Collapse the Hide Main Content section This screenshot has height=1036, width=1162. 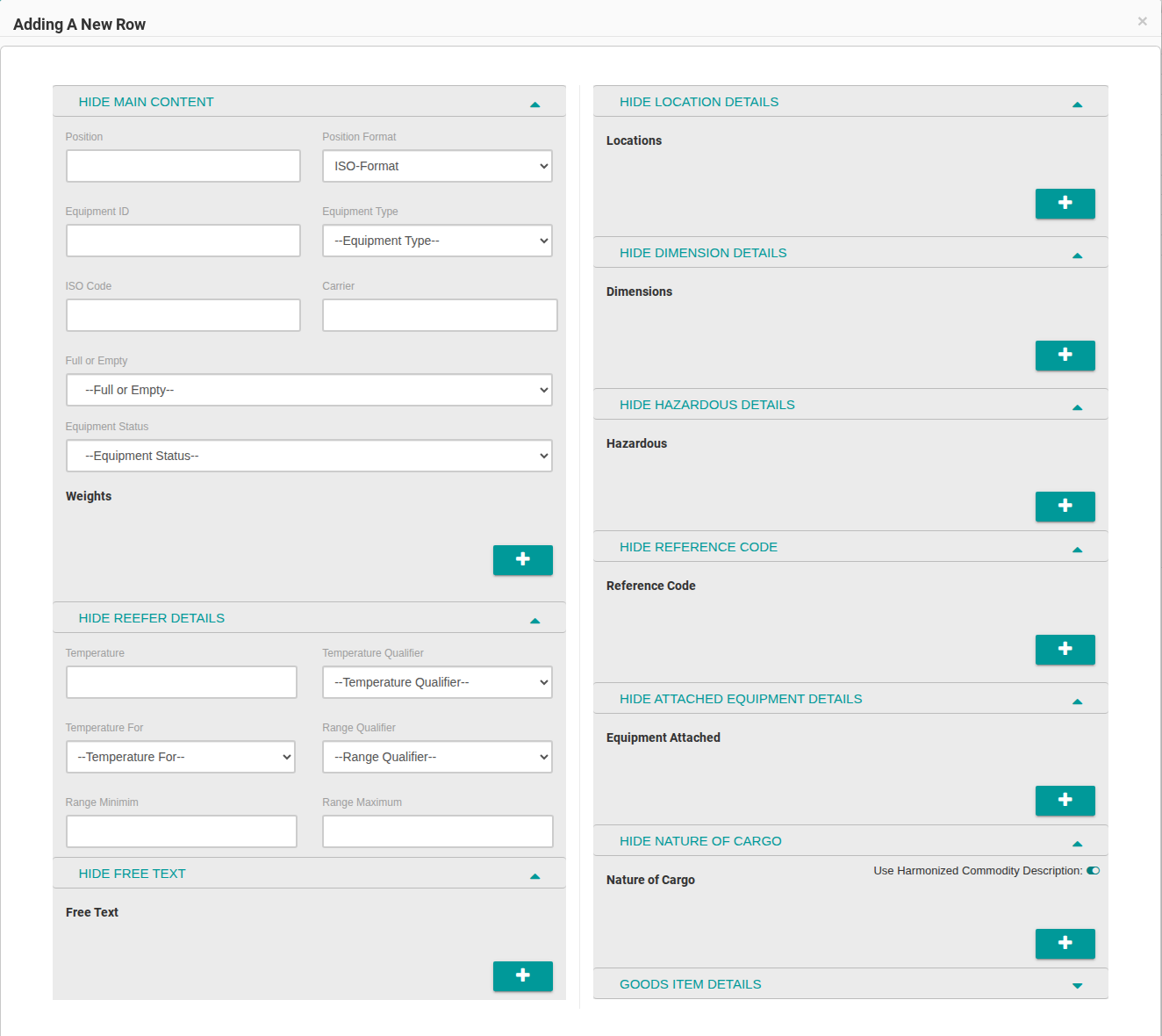[x=309, y=102]
